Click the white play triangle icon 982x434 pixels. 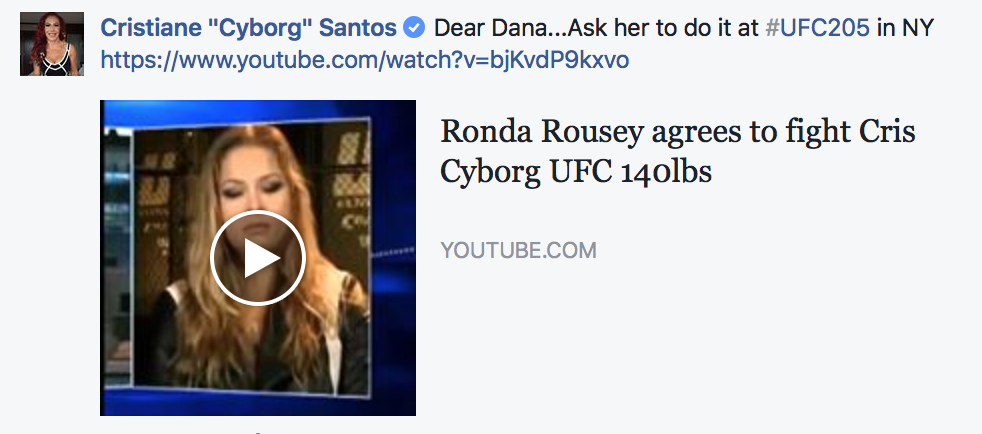[262, 258]
